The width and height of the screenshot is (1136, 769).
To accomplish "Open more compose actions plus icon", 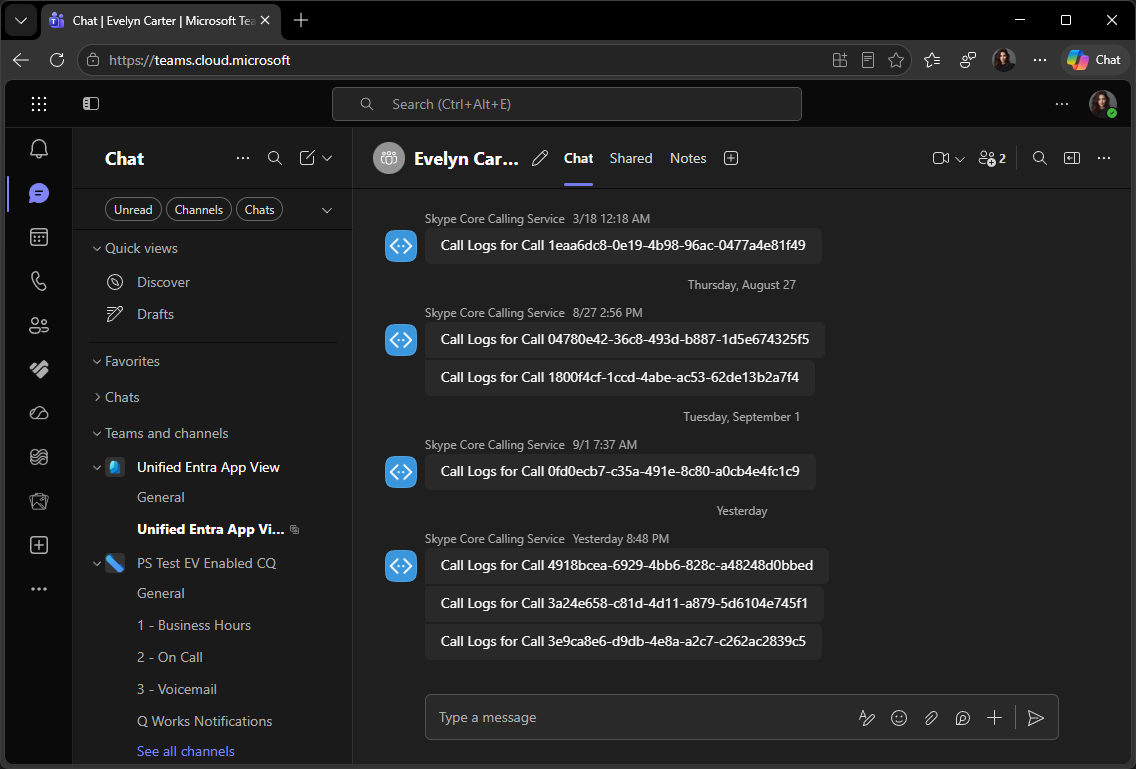I will [994, 718].
